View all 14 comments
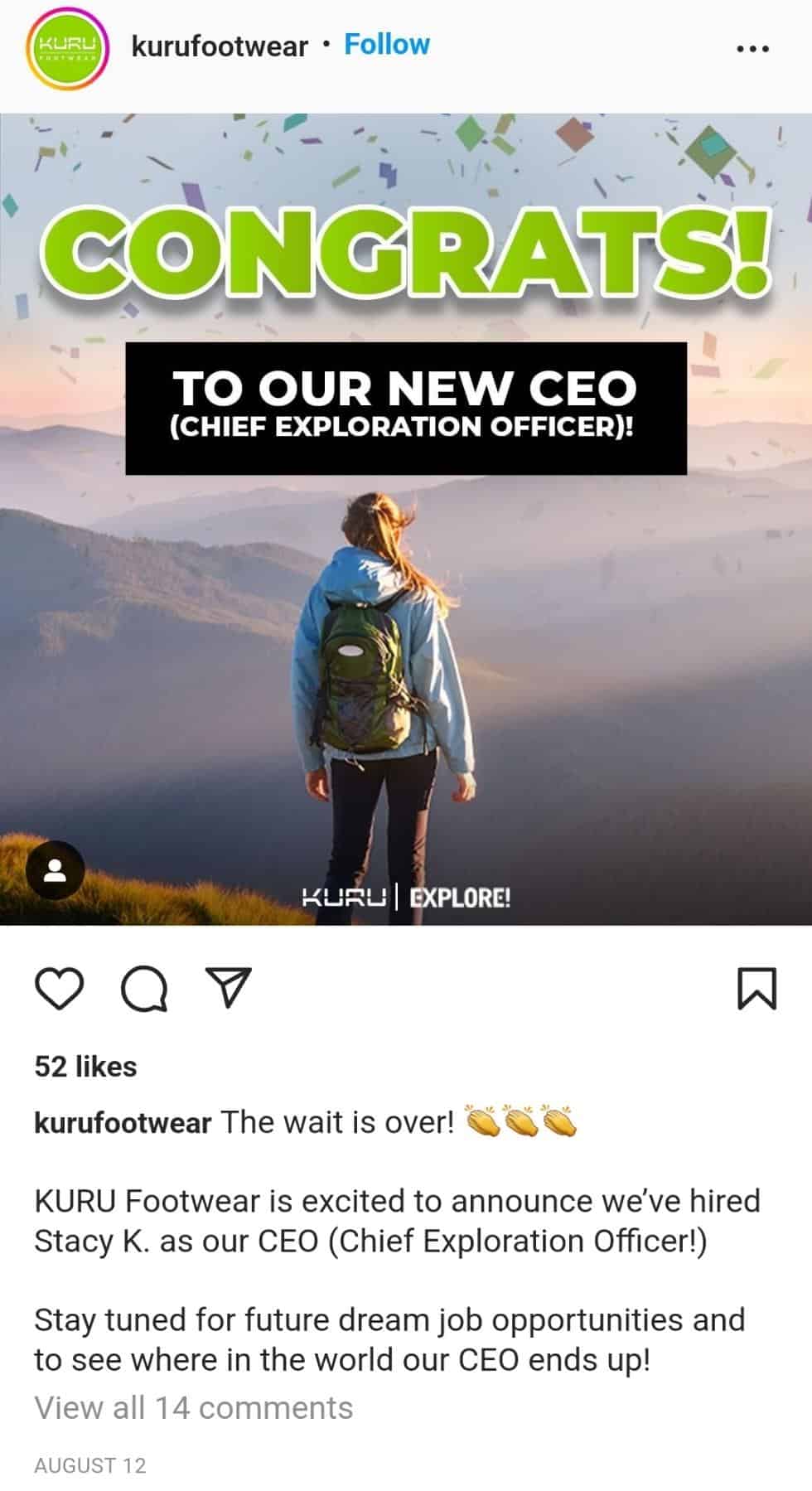This screenshot has height=1491, width=812. click(194, 1407)
